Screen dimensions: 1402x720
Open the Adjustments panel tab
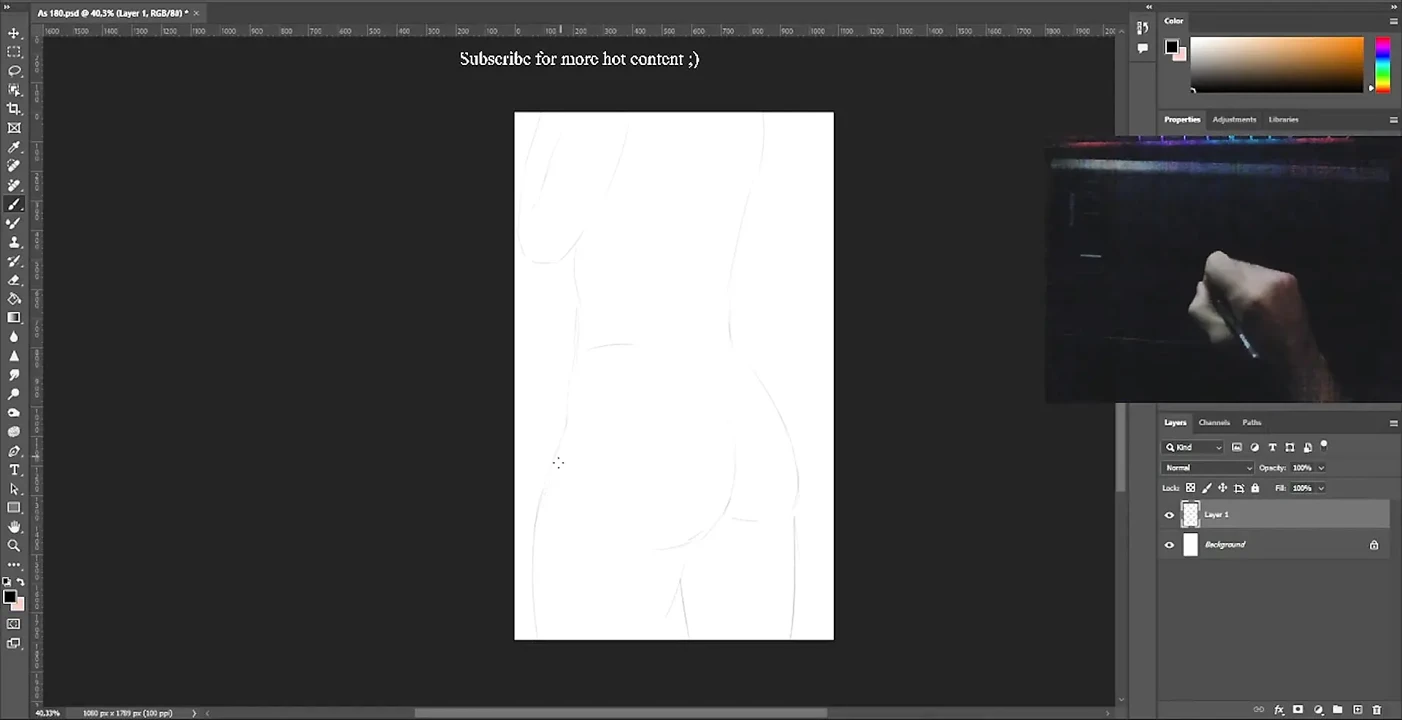(x=1234, y=120)
